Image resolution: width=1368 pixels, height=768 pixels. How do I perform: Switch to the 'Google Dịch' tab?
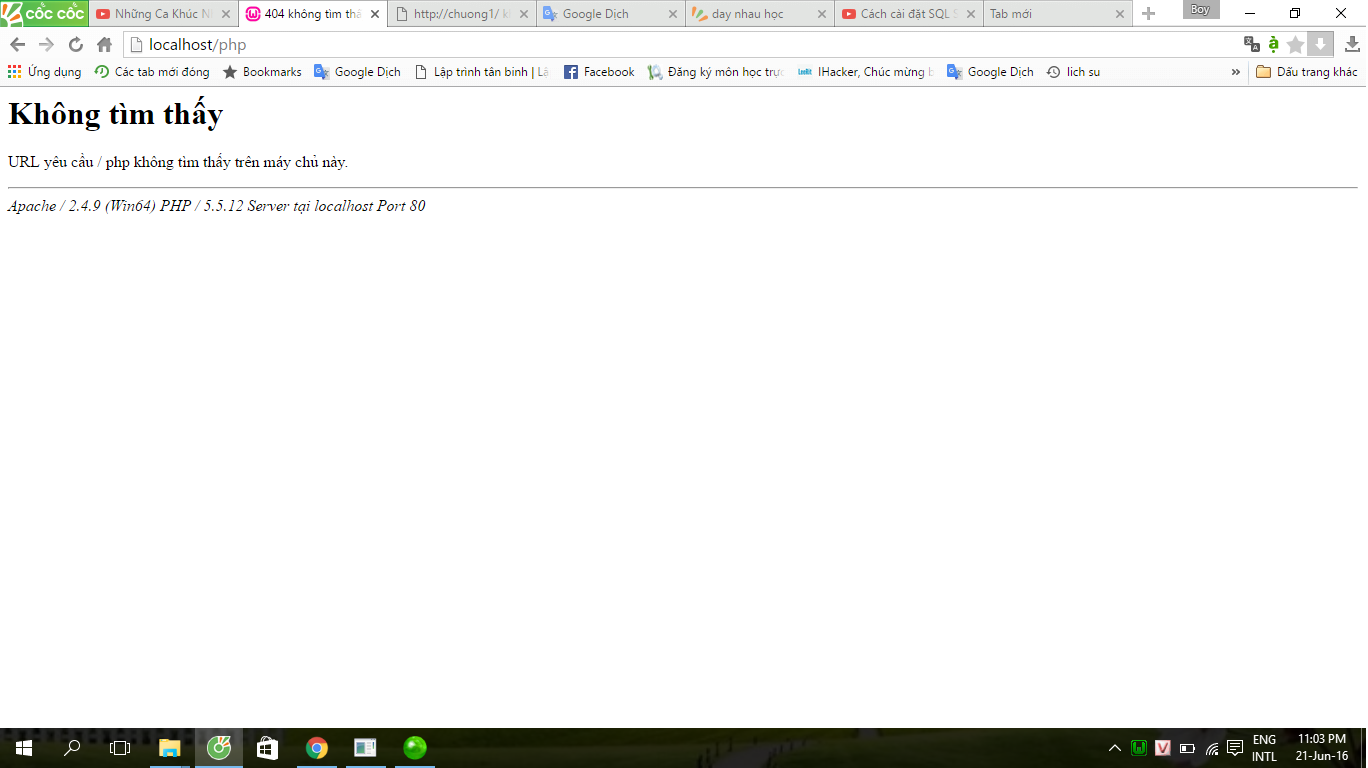[596, 14]
